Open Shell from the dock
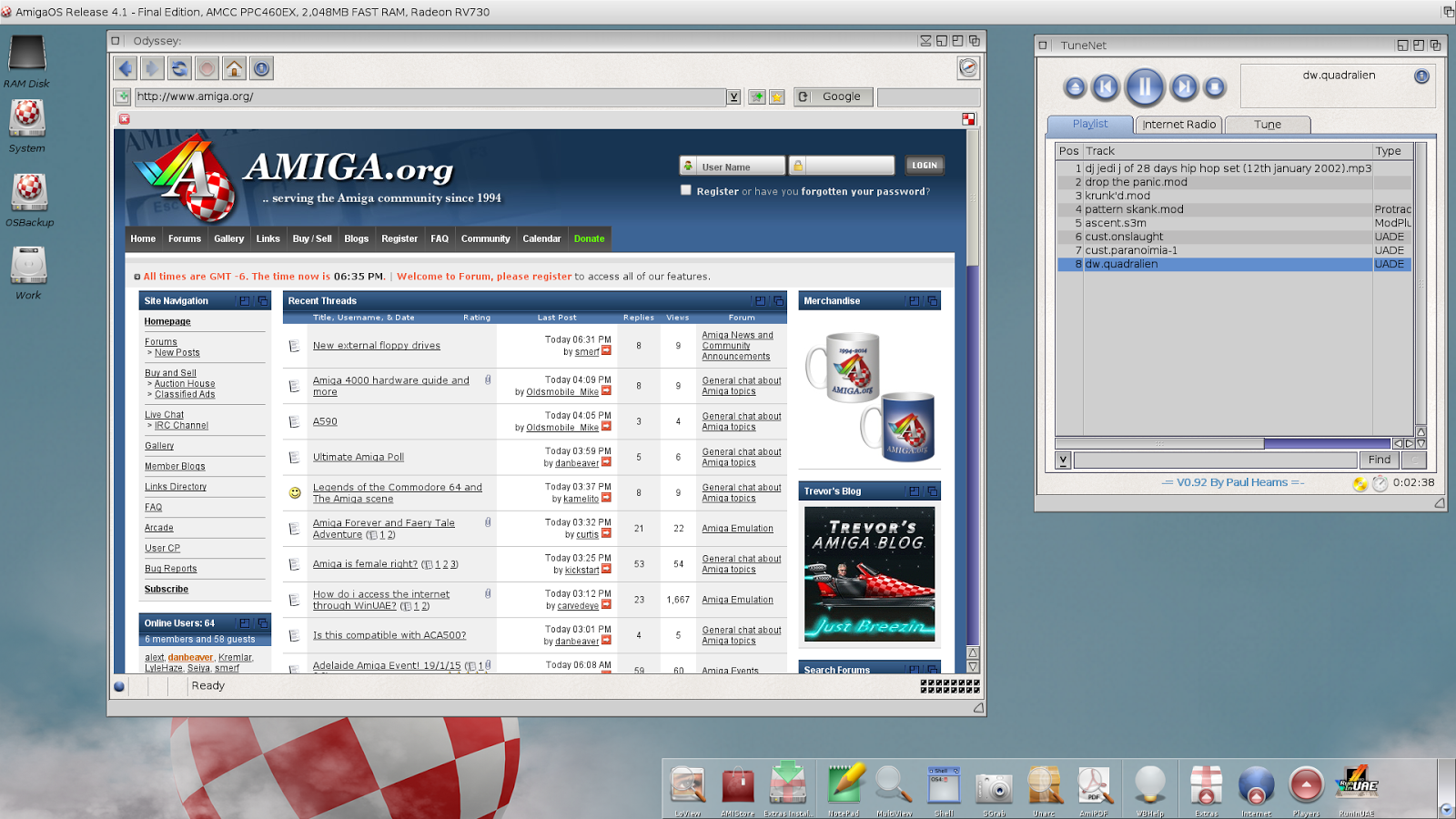Screen dimensions: 1456x819 click(x=944, y=789)
